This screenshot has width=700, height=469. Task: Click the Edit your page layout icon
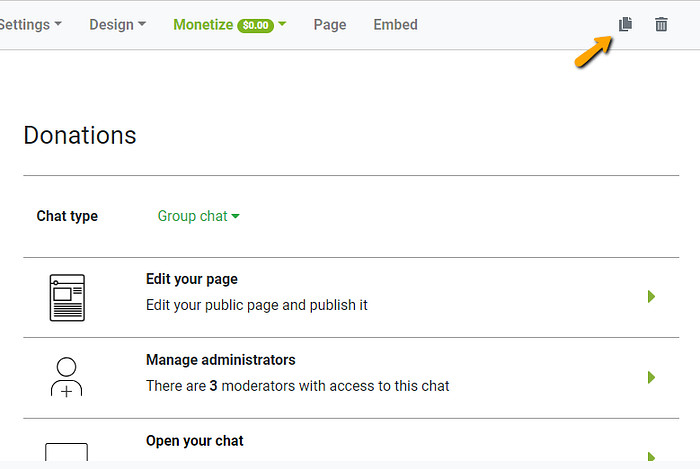point(67,297)
